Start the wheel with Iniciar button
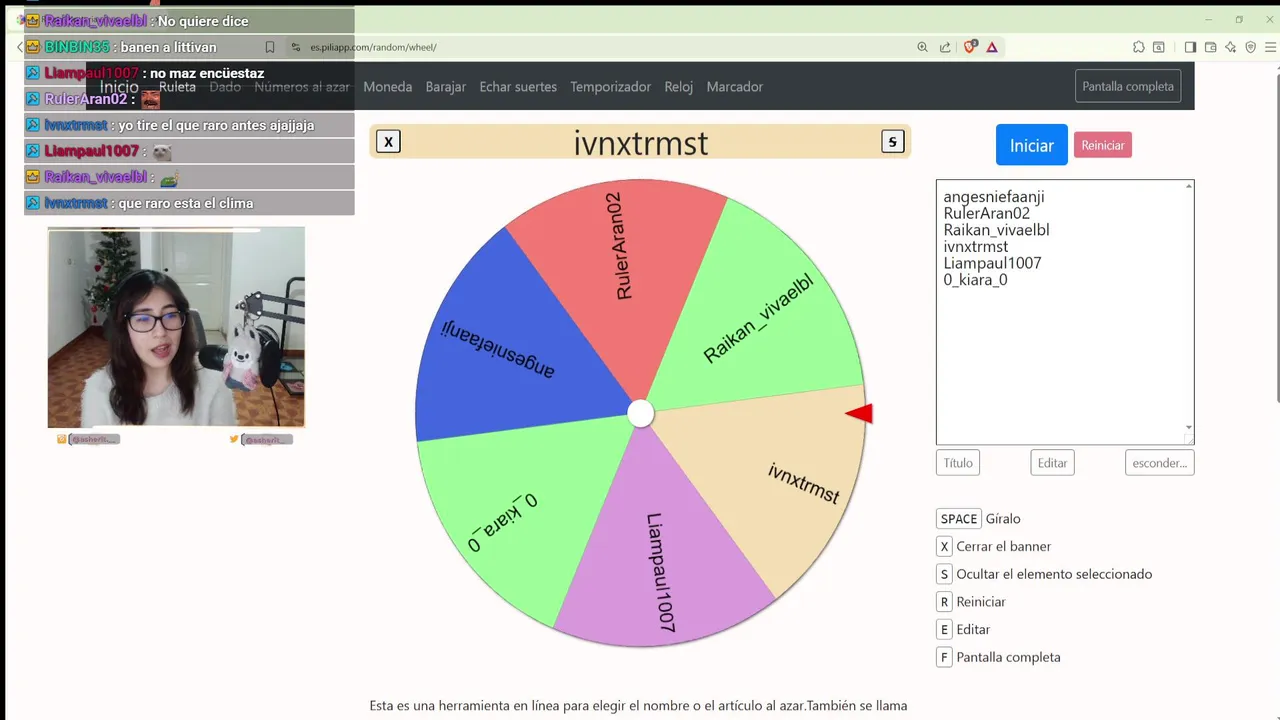Viewport: 1280px width, 720px height. (1031, 145)
